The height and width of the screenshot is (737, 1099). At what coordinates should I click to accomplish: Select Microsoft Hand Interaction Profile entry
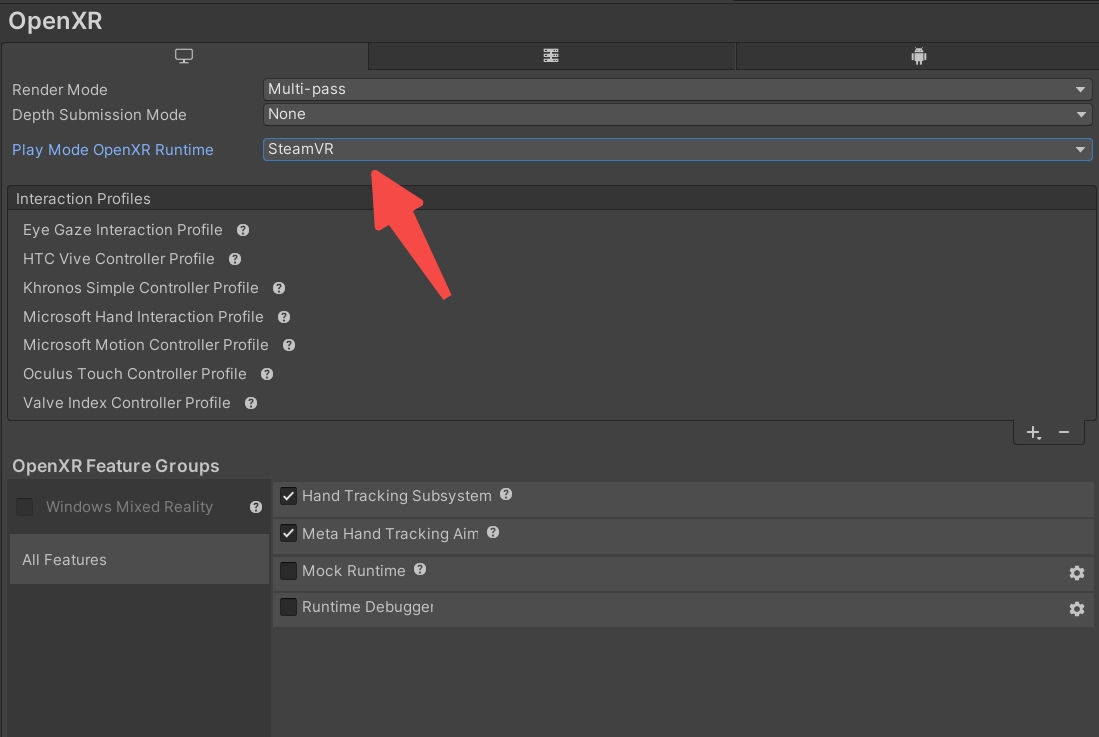[x=143, y=317]
